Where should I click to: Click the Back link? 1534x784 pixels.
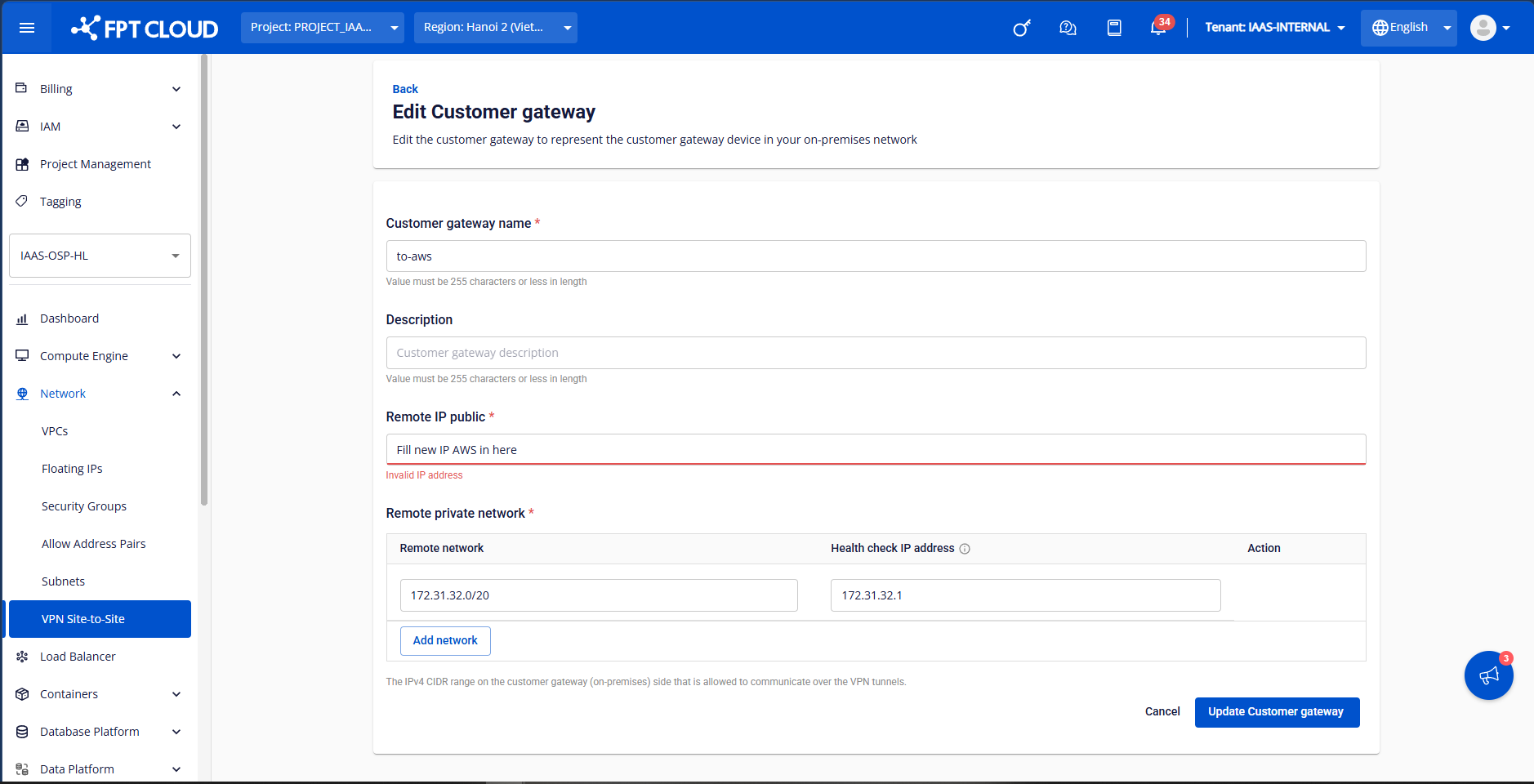404,89
